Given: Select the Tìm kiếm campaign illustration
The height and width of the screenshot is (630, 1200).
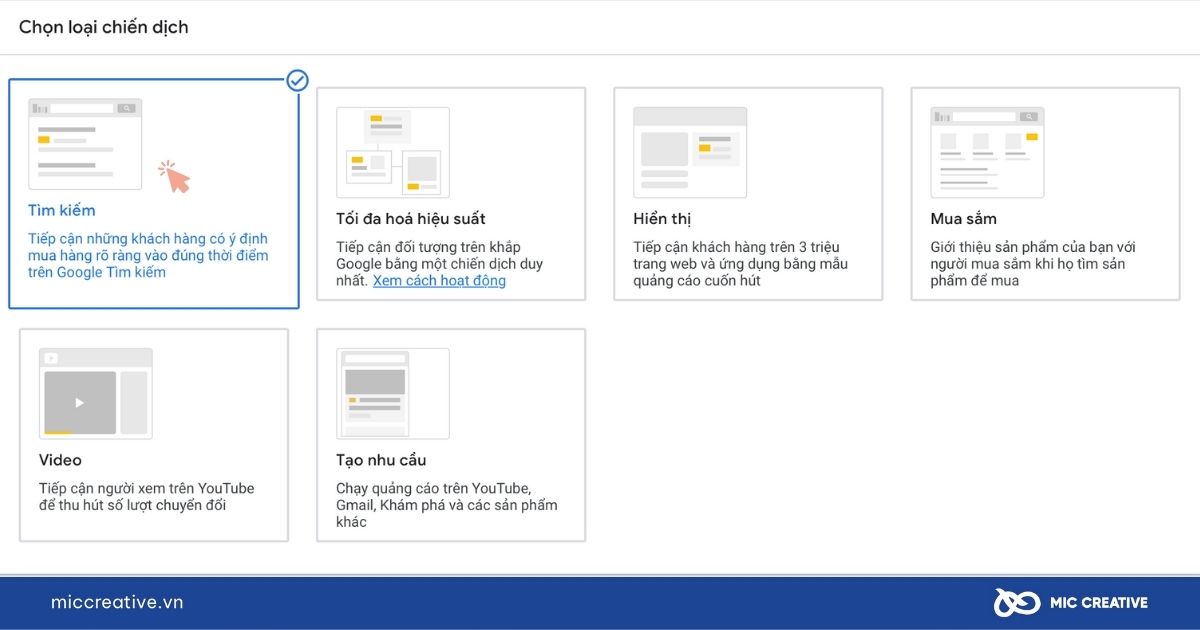Looking at the screenshot, I should (x=86, y=144).
